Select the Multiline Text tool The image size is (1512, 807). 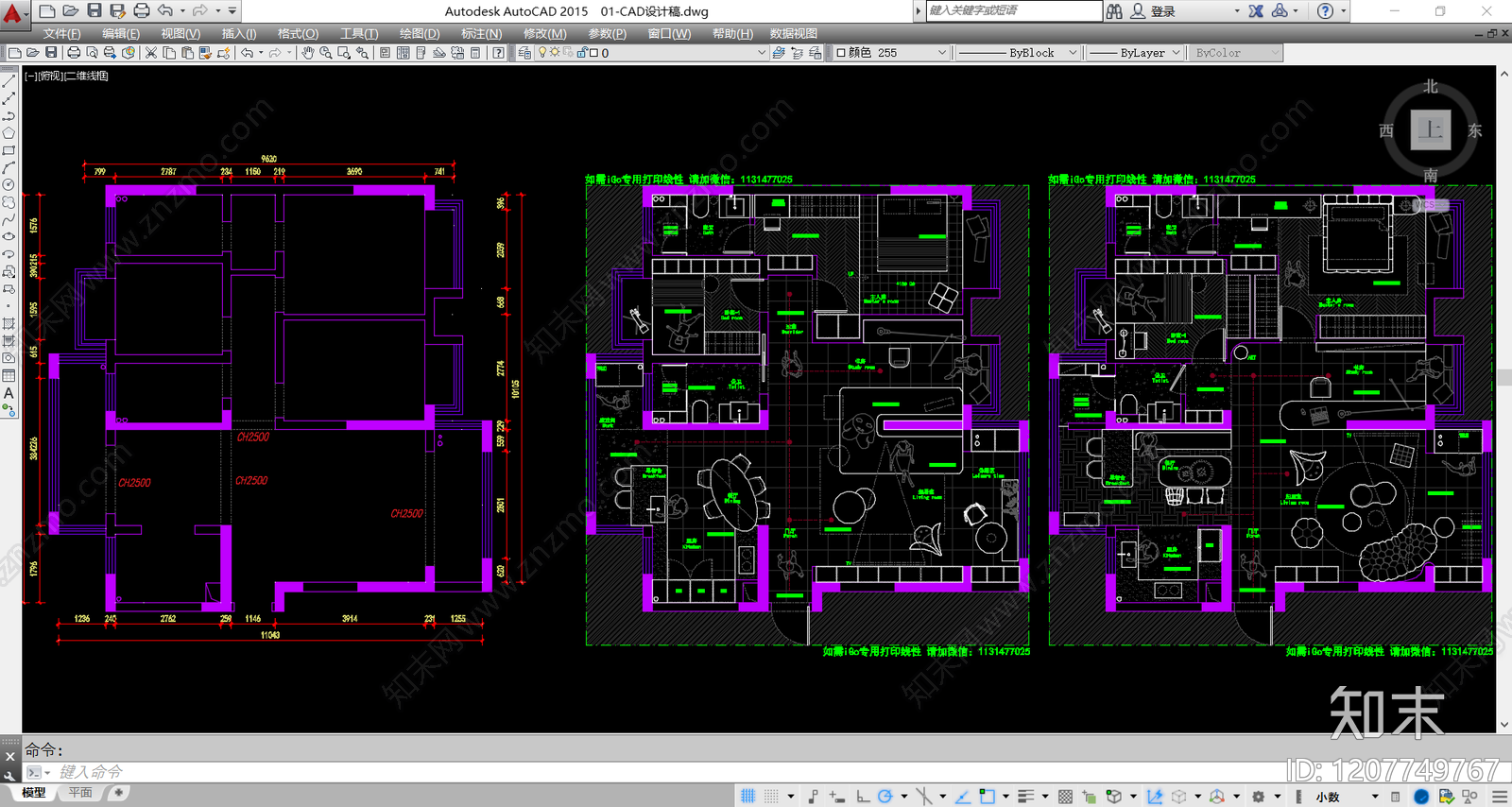9,393
